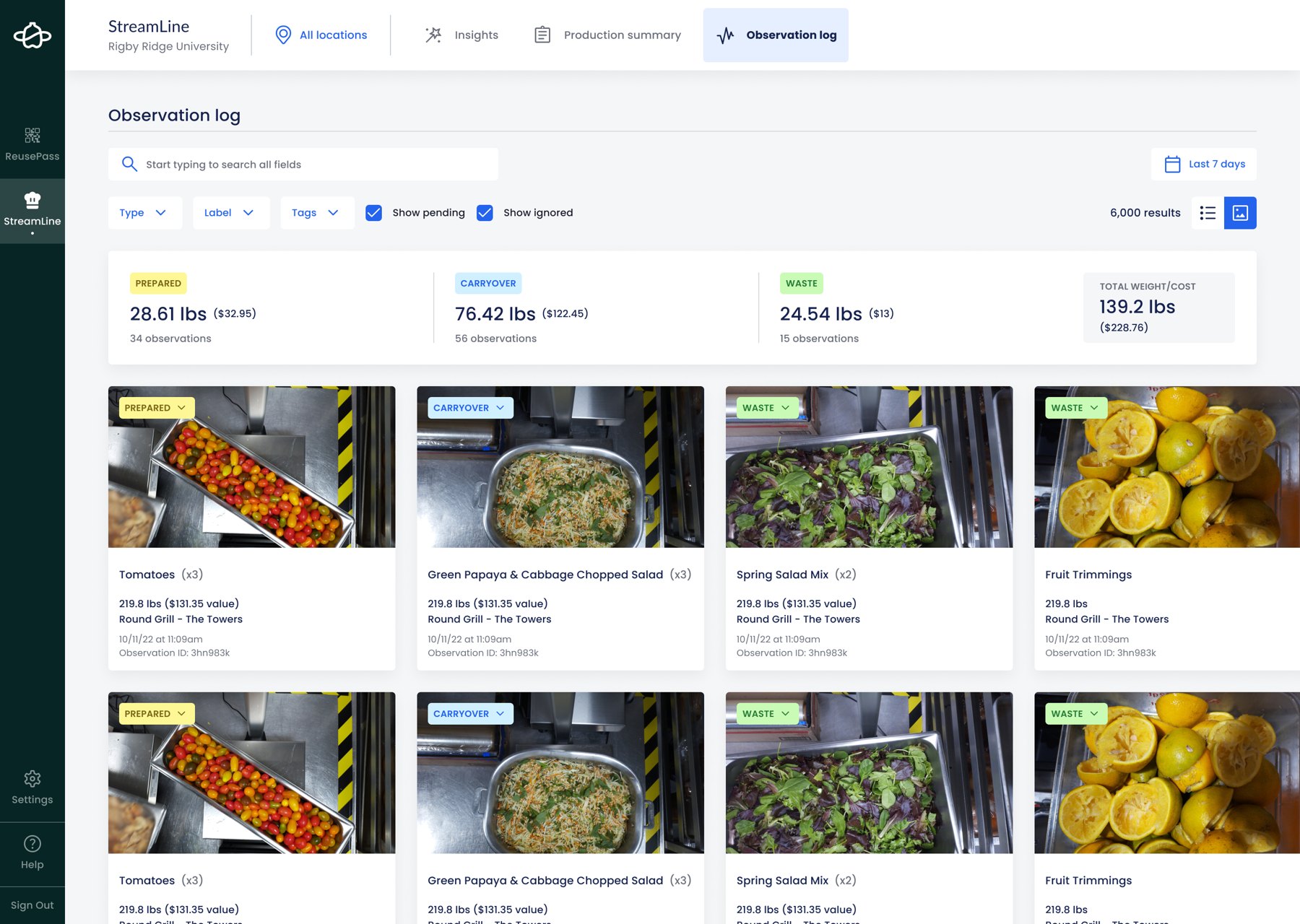Viewport: 1300px width, 924px height.
Task: Change the Last 7 days date range
Action: [x=1204, y=164]
